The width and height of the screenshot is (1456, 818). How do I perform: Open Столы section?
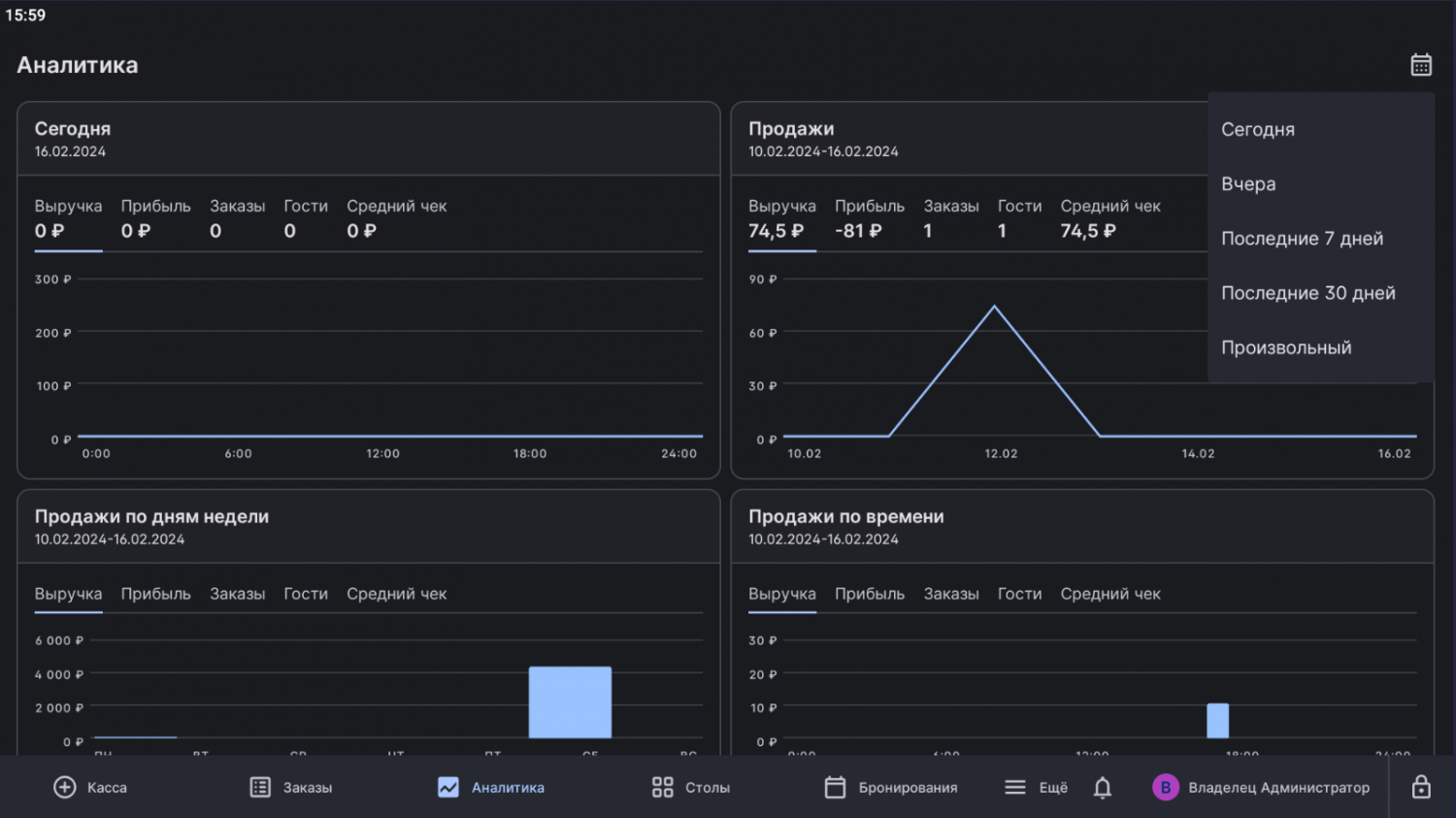pos(690,788)
